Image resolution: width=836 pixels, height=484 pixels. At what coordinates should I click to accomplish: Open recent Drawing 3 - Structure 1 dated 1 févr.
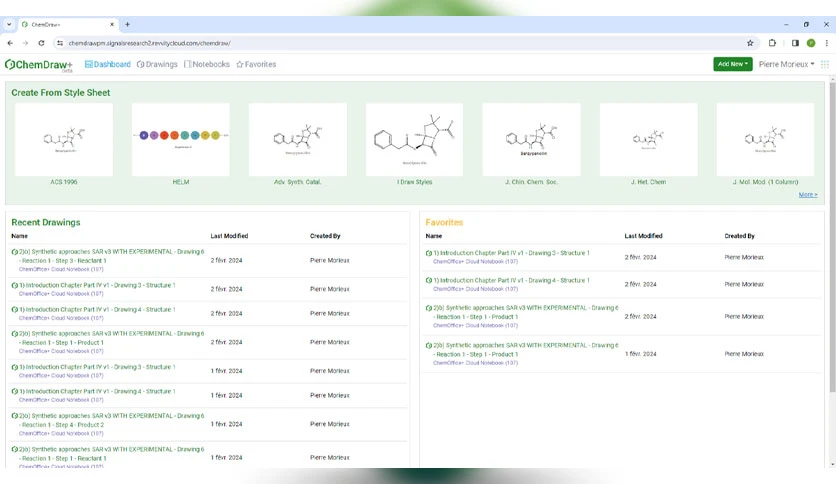97,367
